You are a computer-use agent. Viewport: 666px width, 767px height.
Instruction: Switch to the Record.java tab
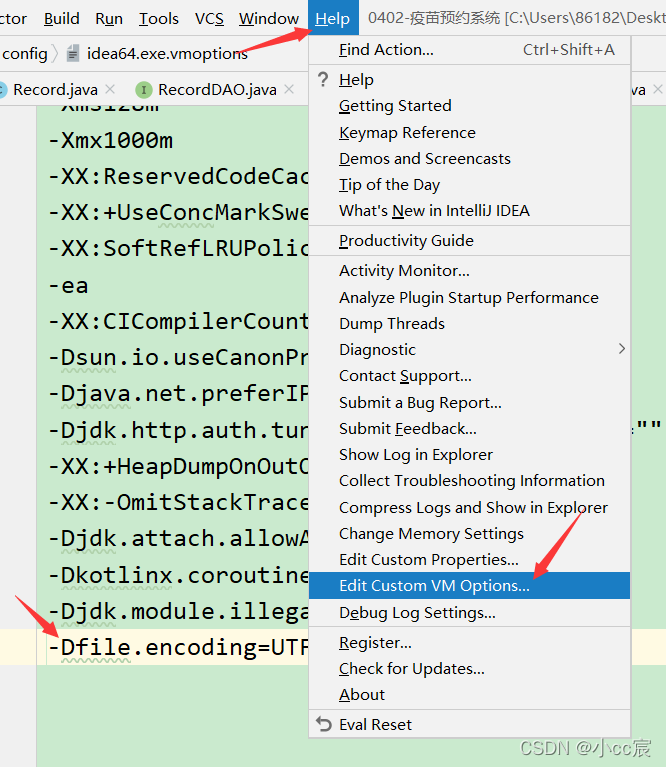point(55,90)
